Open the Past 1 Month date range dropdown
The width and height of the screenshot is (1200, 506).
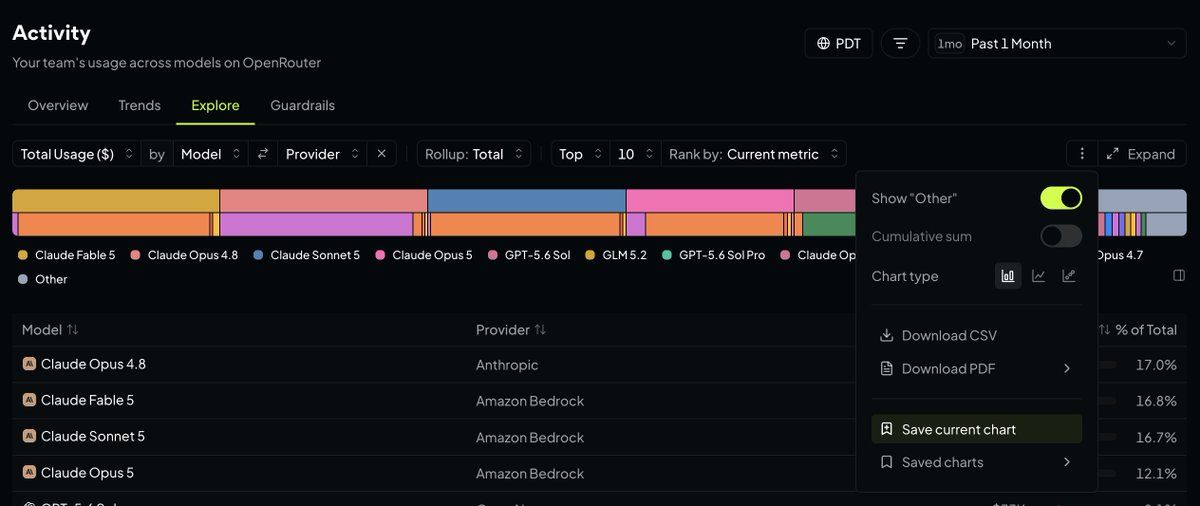coord(1057,43)
